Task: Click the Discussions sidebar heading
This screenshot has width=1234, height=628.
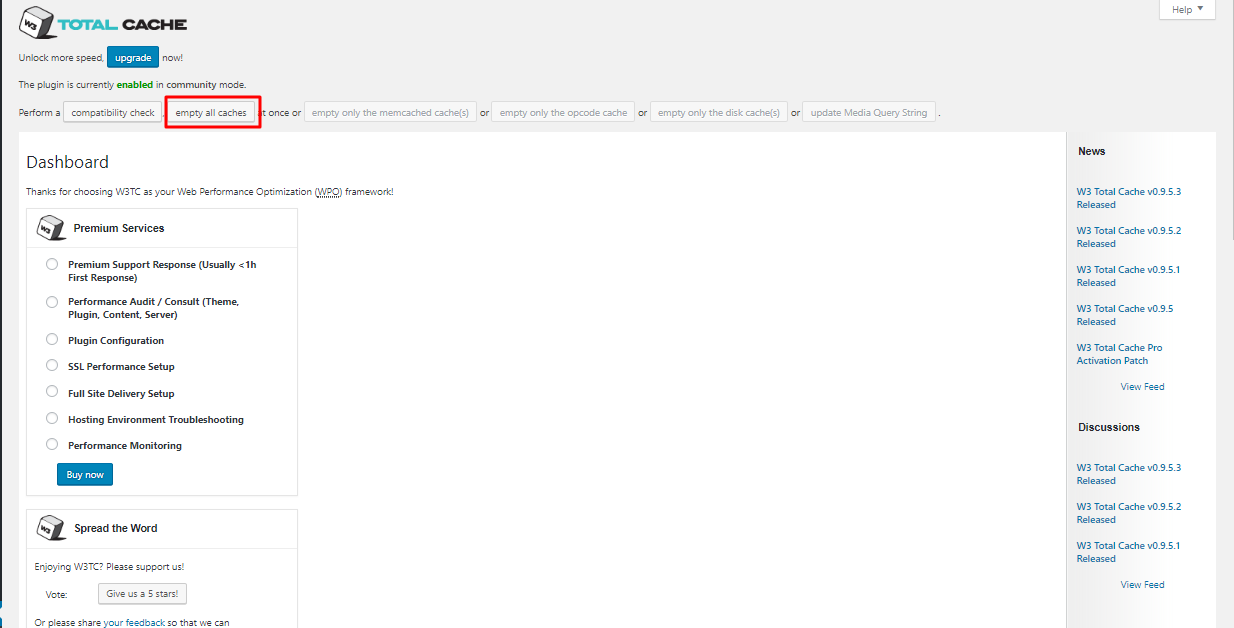Action: click(x=1109, y=427)
